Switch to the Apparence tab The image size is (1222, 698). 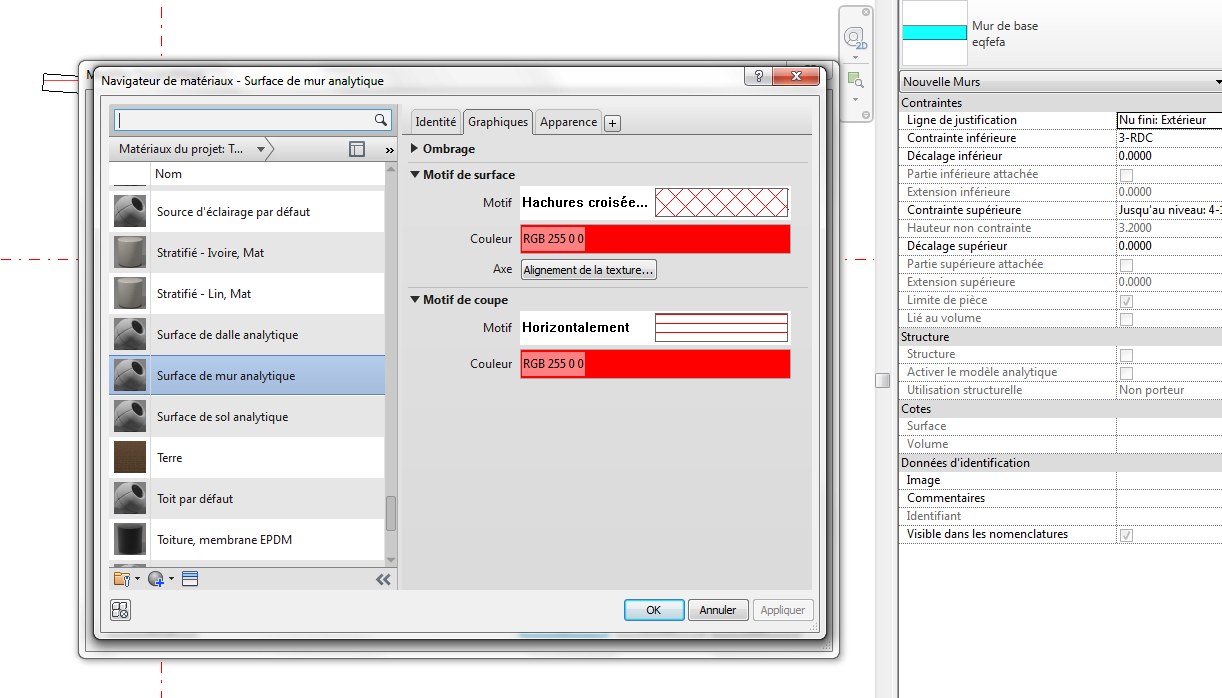568,122
